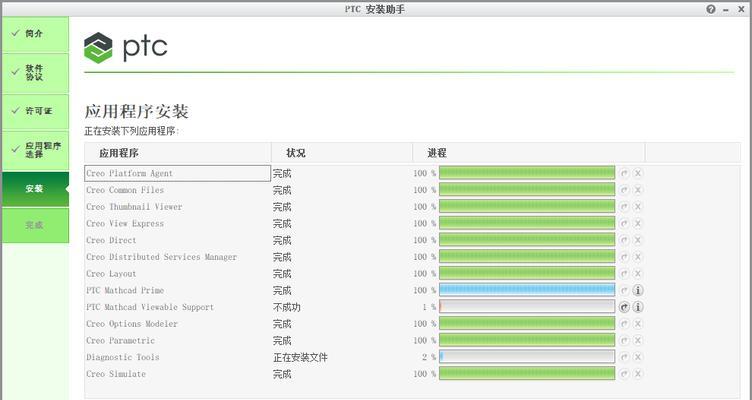Select the Creo Thumbnail Viewer row name
The image size is (752, 400).
[134, 207]
